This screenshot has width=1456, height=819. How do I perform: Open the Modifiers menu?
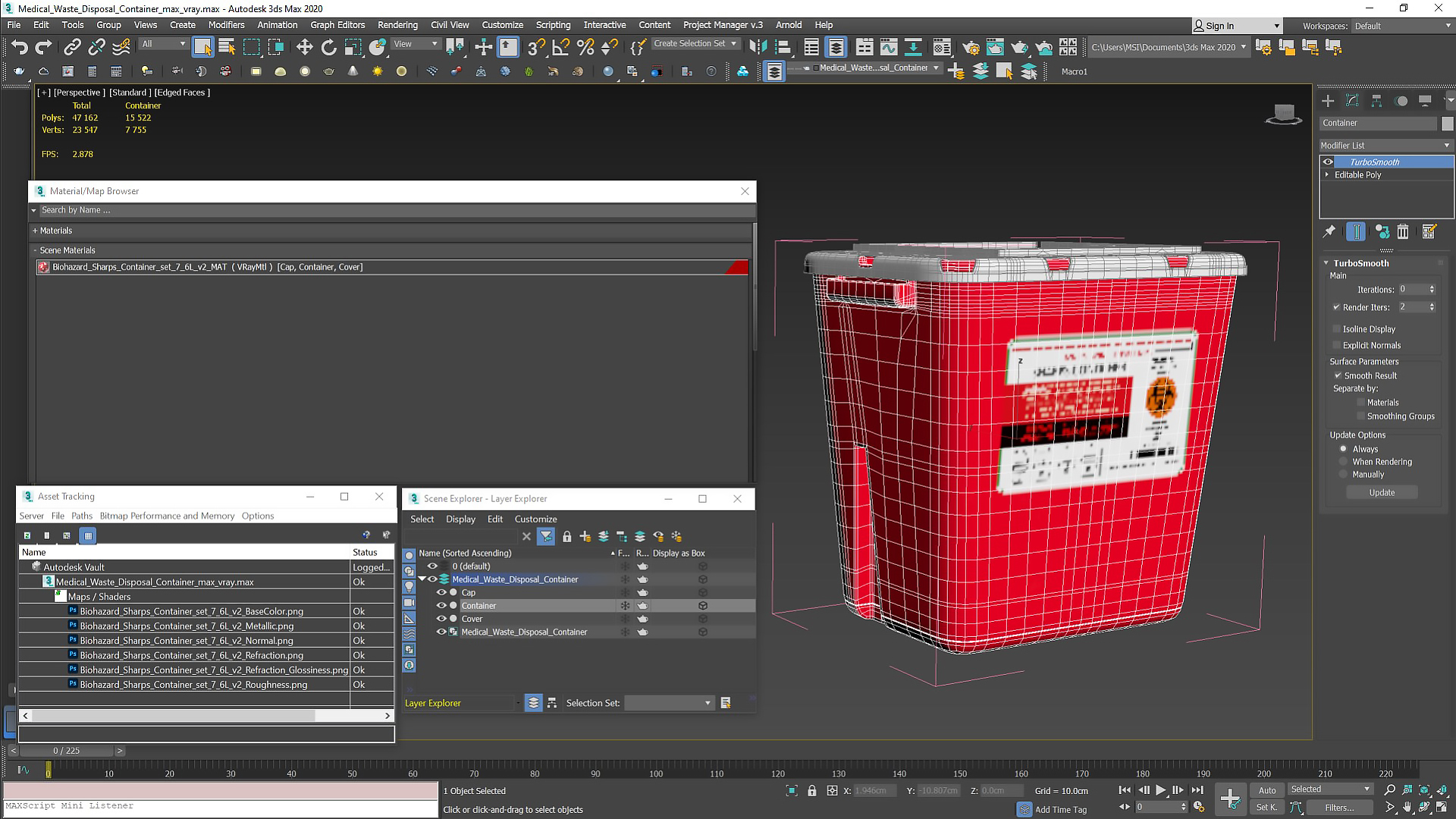coord(226,25)
